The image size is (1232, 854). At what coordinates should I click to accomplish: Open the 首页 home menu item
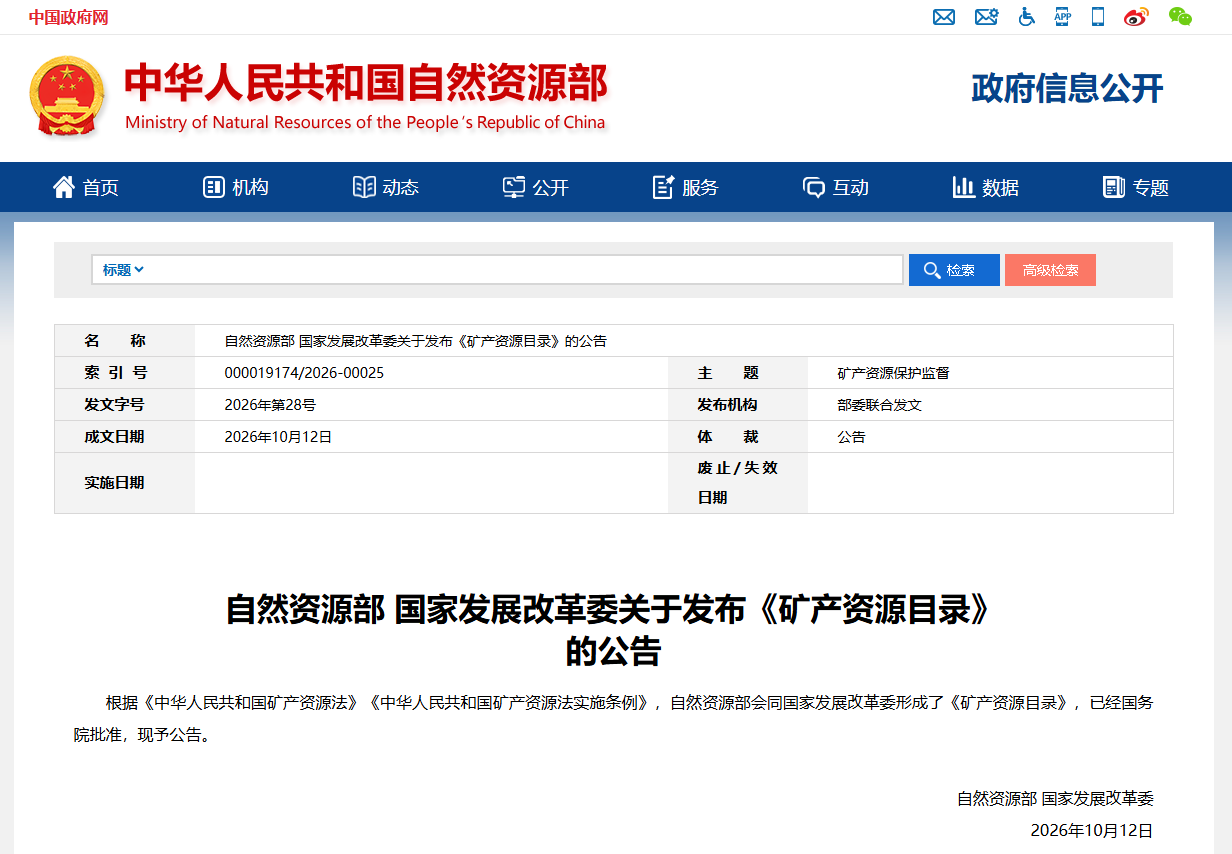point(86,187)
